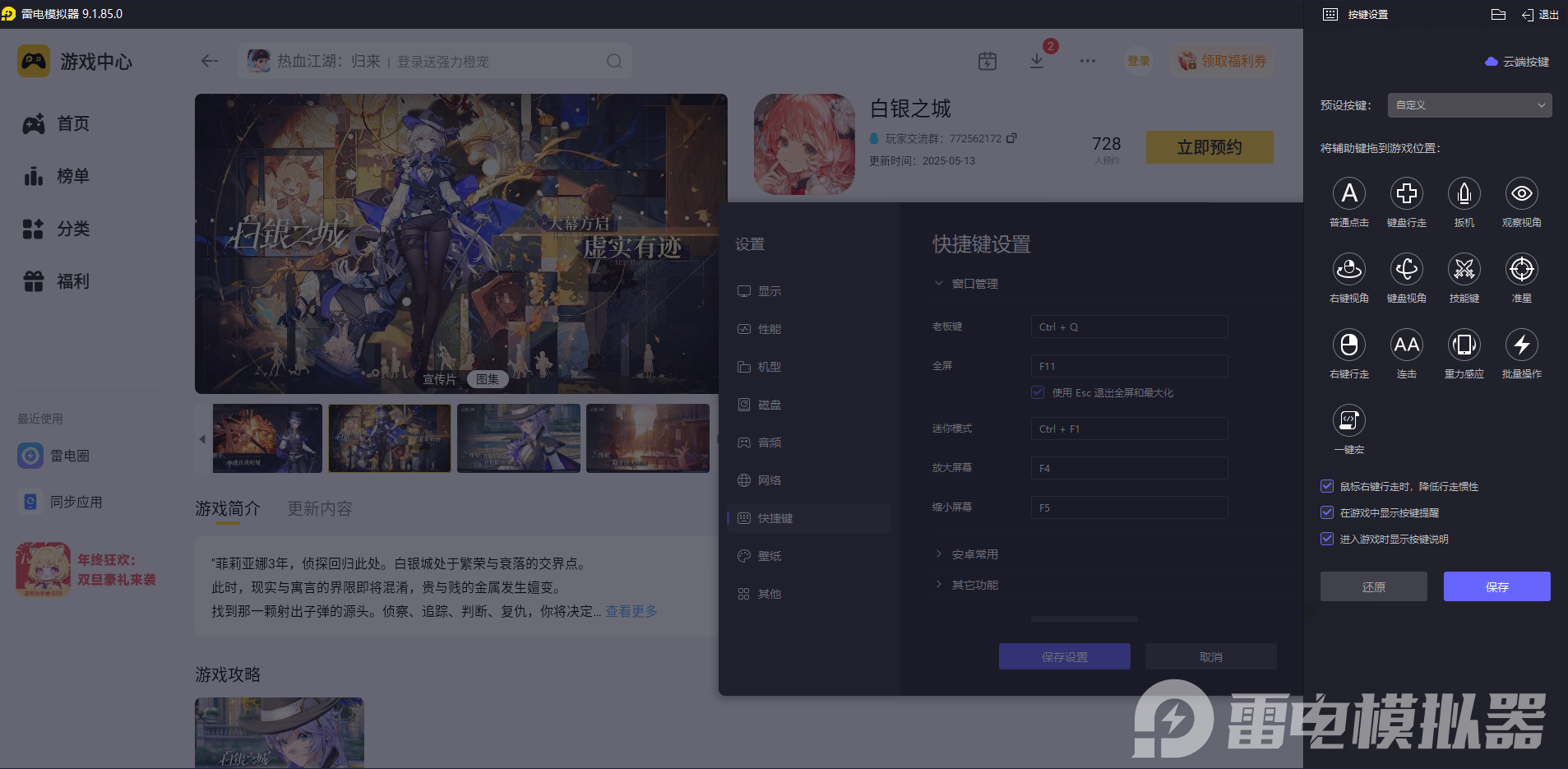Open the 性能 performance settings section
The width and height of the screenshot is (1568, 769).
coord(809,329)
